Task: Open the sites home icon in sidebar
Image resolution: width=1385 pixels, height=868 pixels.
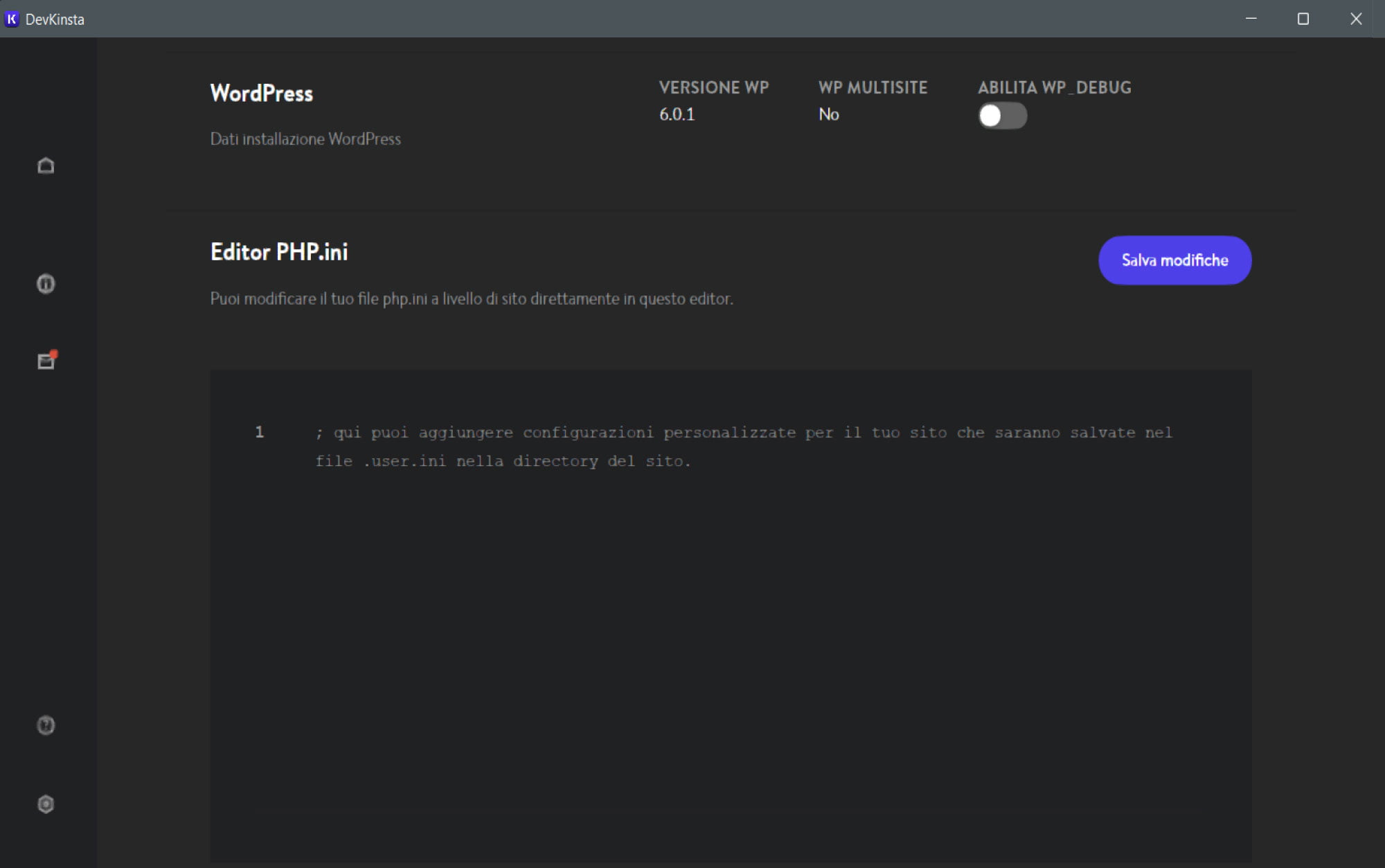Action: (46, 166)
